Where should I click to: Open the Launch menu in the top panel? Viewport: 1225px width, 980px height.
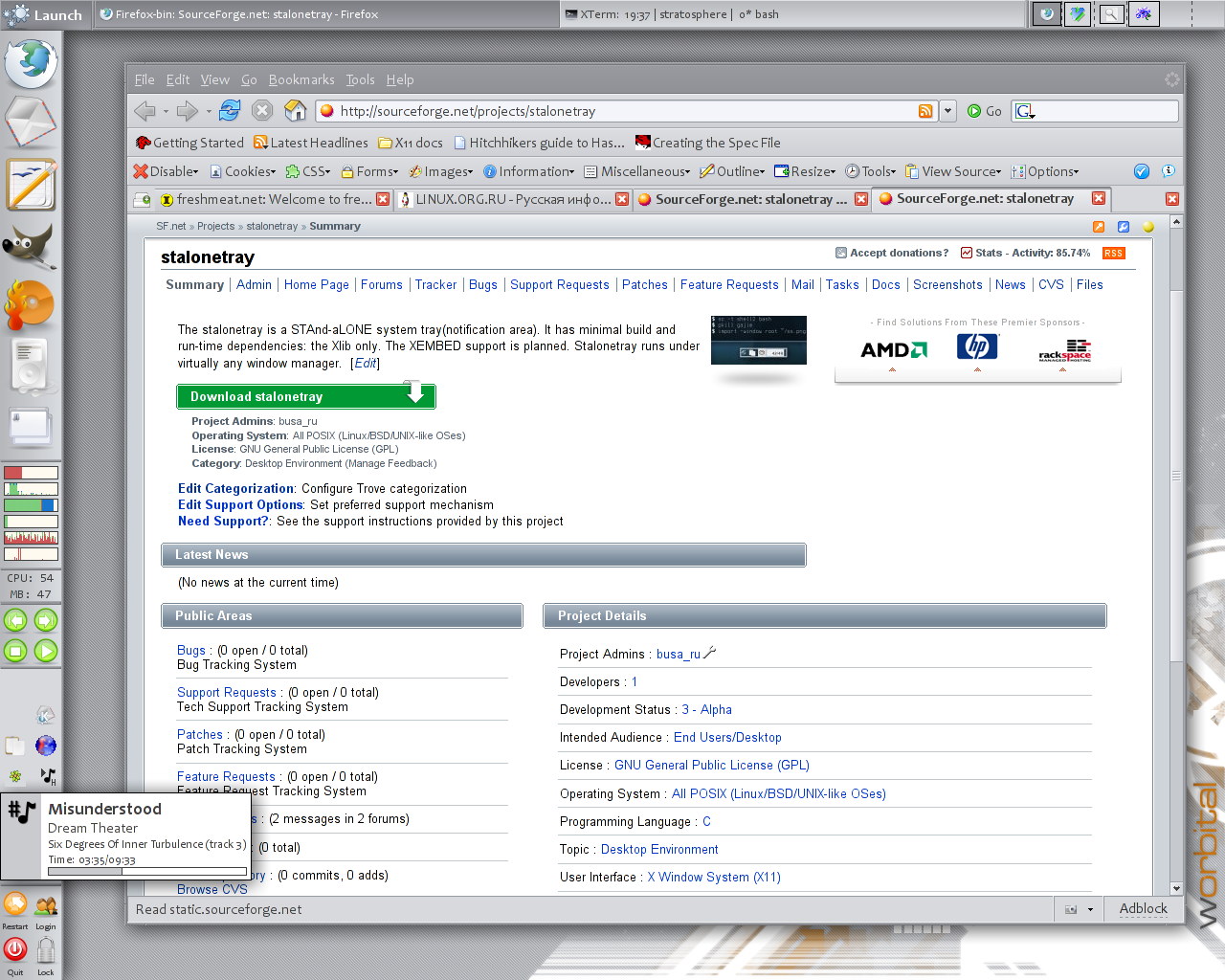[x=45, y=14]
